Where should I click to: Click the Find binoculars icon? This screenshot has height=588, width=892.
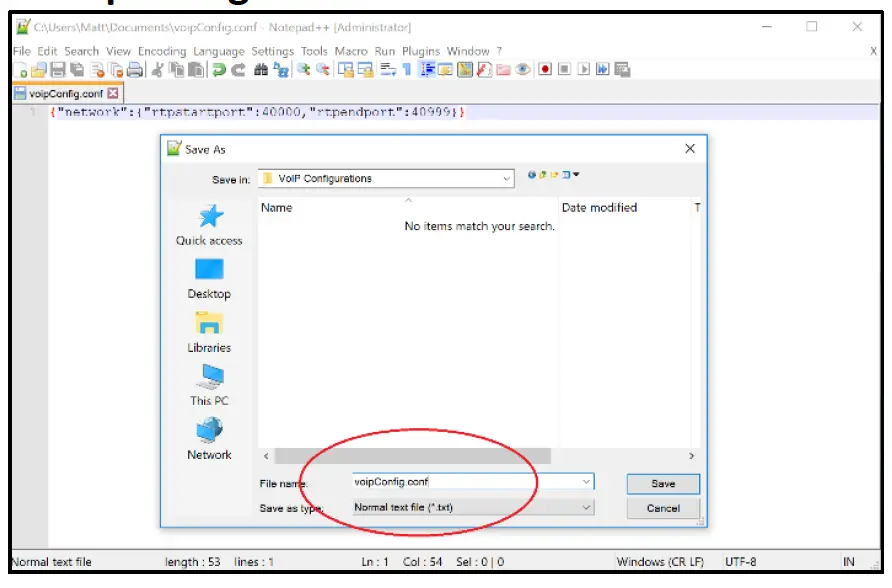click(x=261, y=70)
